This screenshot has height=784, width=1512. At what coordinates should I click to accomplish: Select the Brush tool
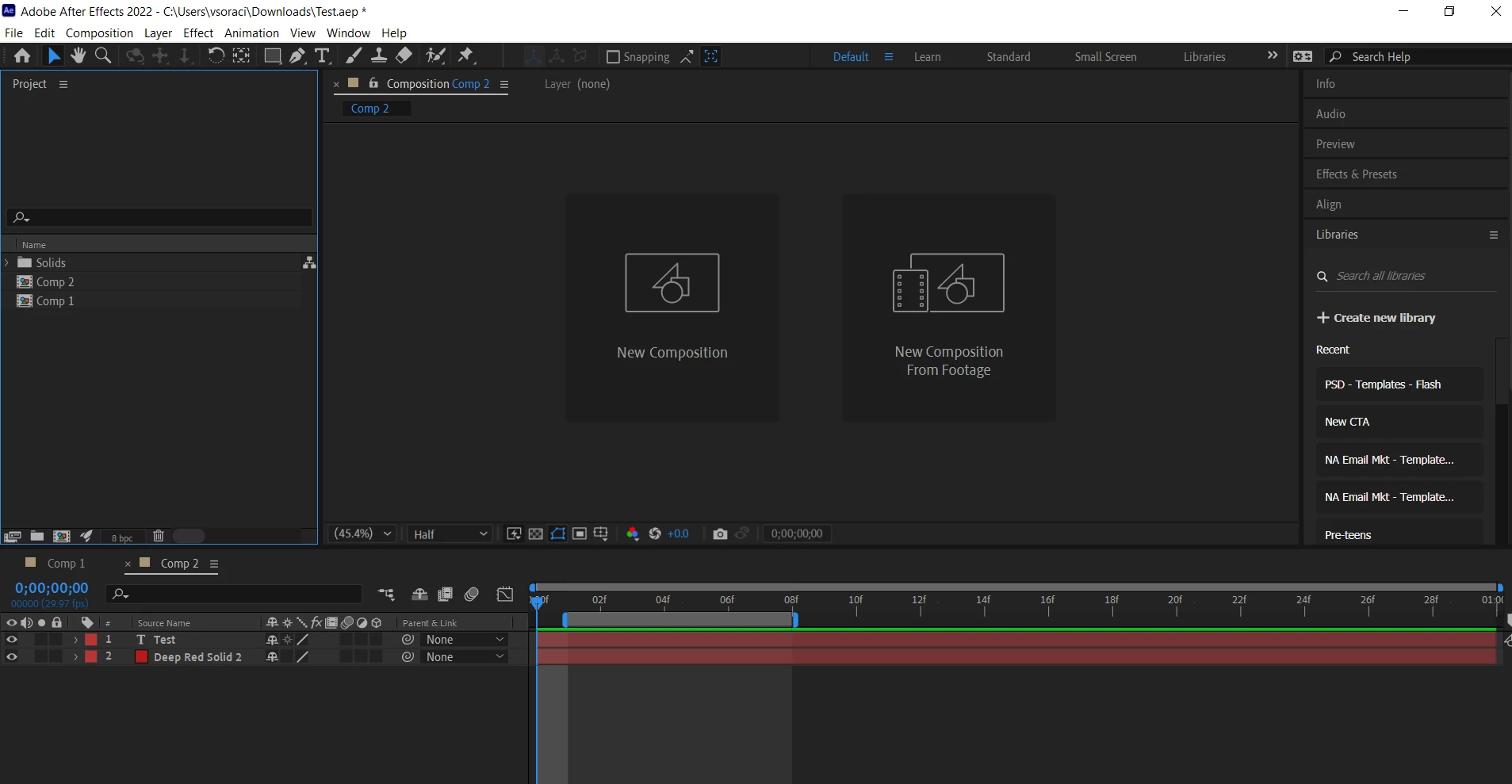click(x=354, y=56)
